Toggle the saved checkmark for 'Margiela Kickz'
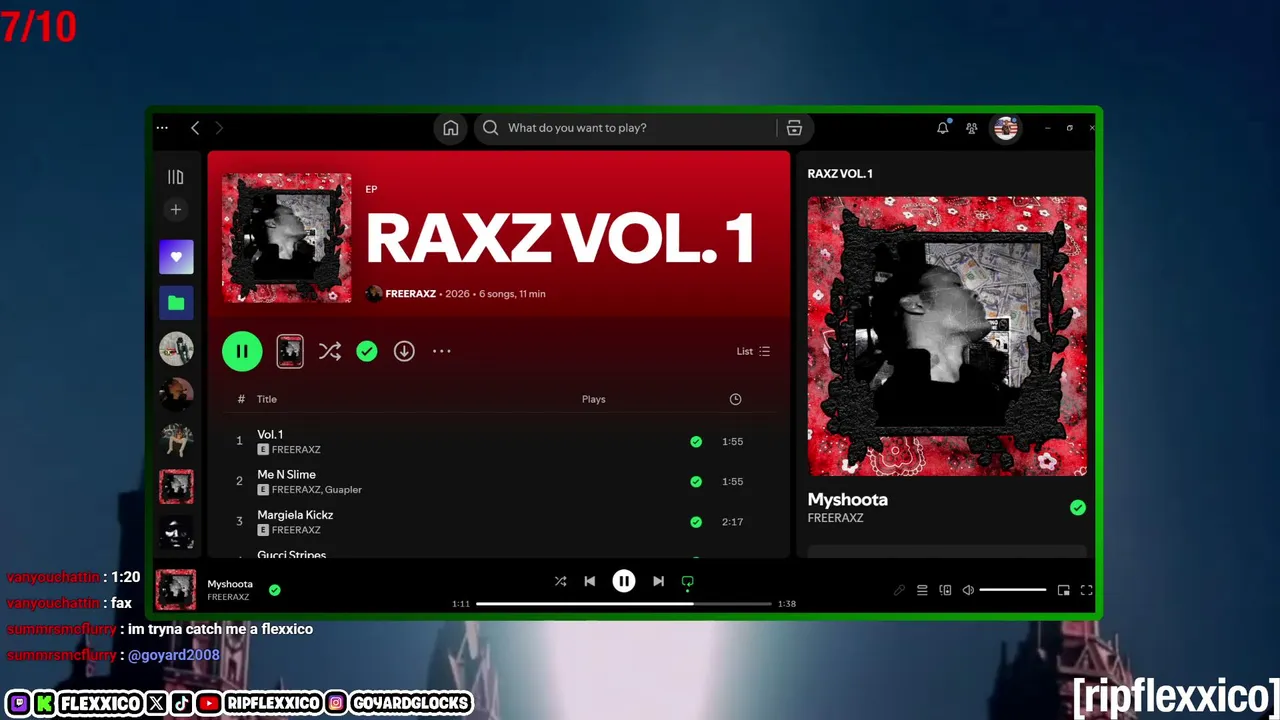Image resolution: width=1280 pixels, height=720 pixels. [x=696, y=521]
